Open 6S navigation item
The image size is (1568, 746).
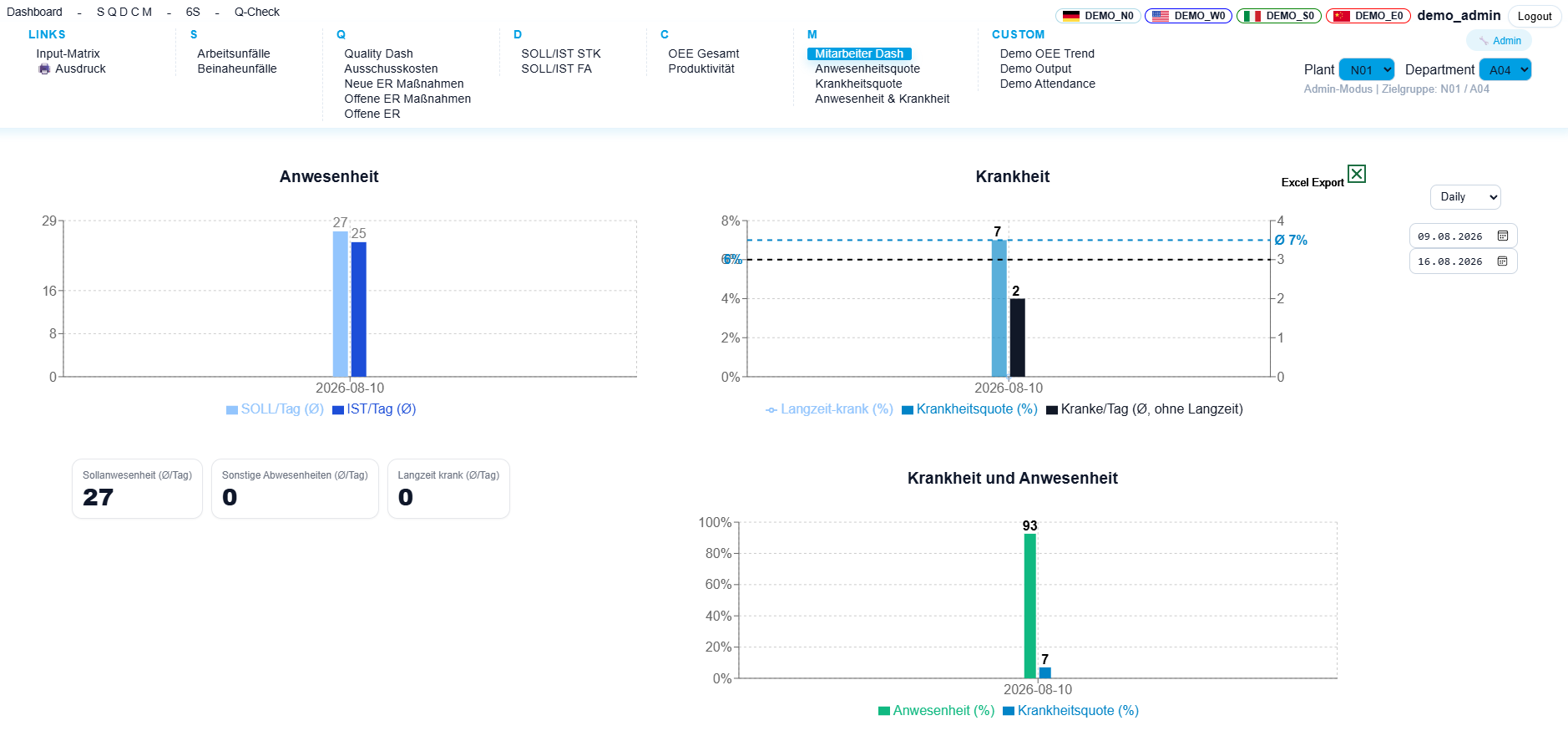(x=193, y=12)
